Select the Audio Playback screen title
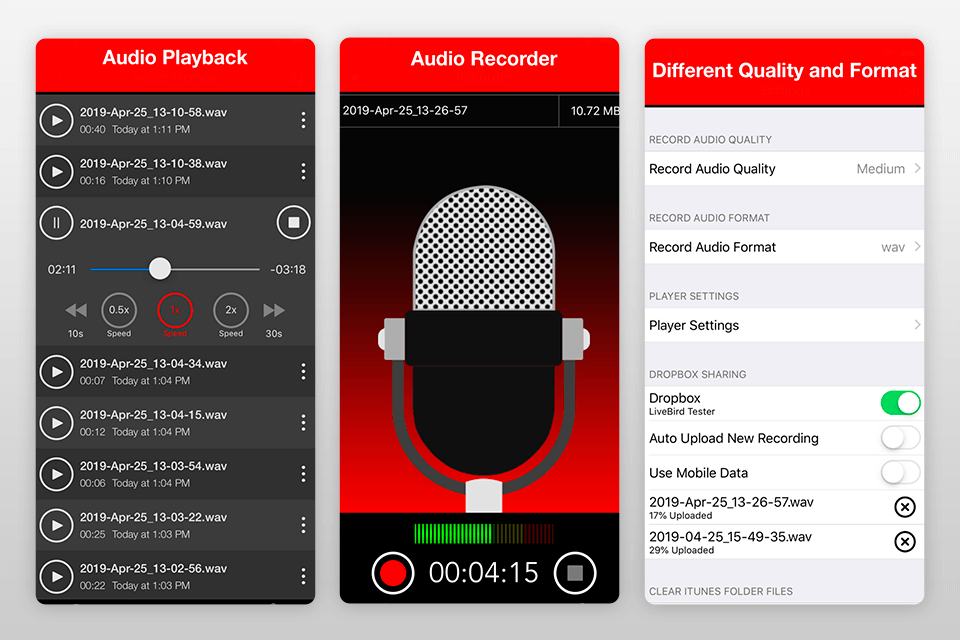Viewport: 960px width, 640px height. tap(175, 58)
